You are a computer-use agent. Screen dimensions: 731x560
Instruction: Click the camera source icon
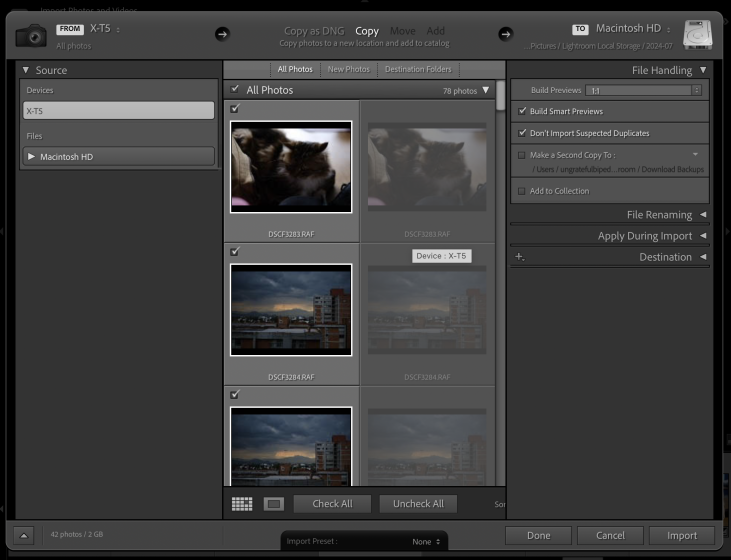coord(31,35)
